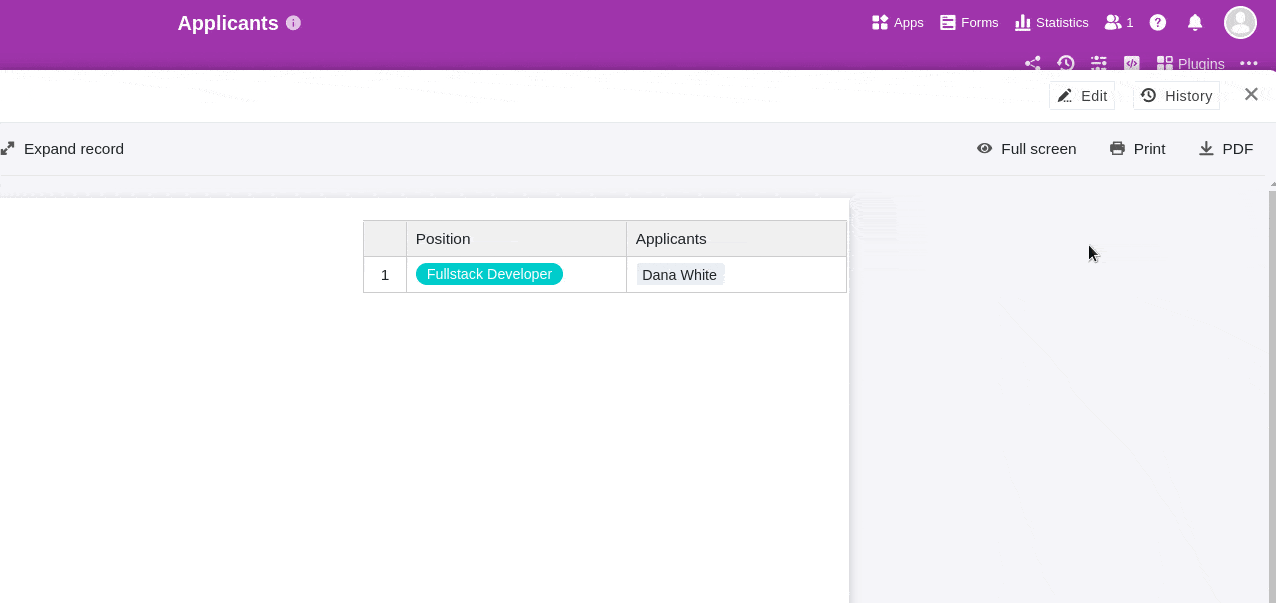Open the script code icon
The height and width of the screenshot is (603, 1276).
(1132, 63)
